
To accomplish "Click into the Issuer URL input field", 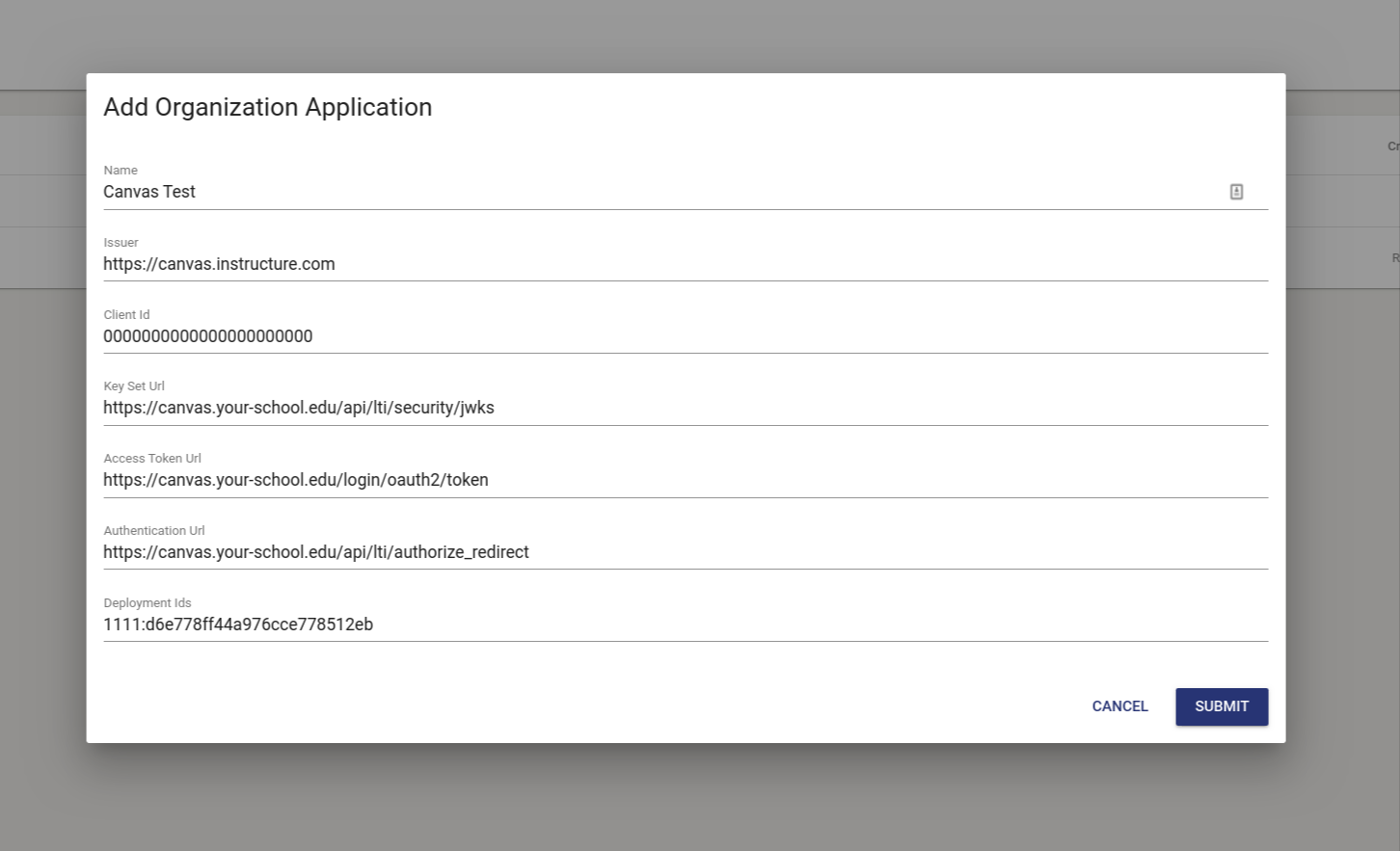I will tap(685, 264).
